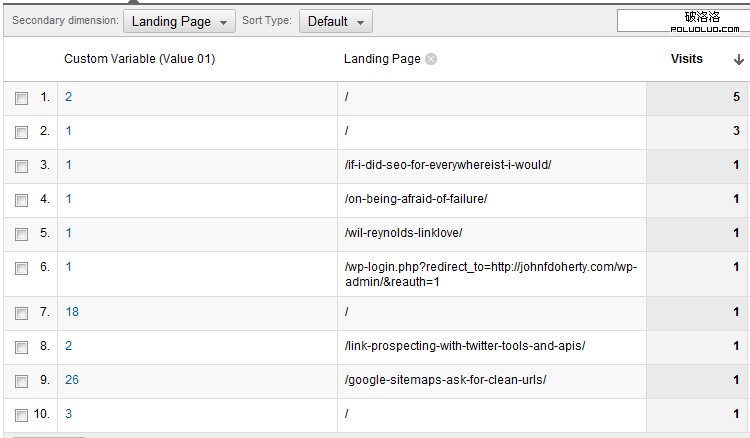Sort table by Visits column header
750x438 pixels.
[686, 59]
